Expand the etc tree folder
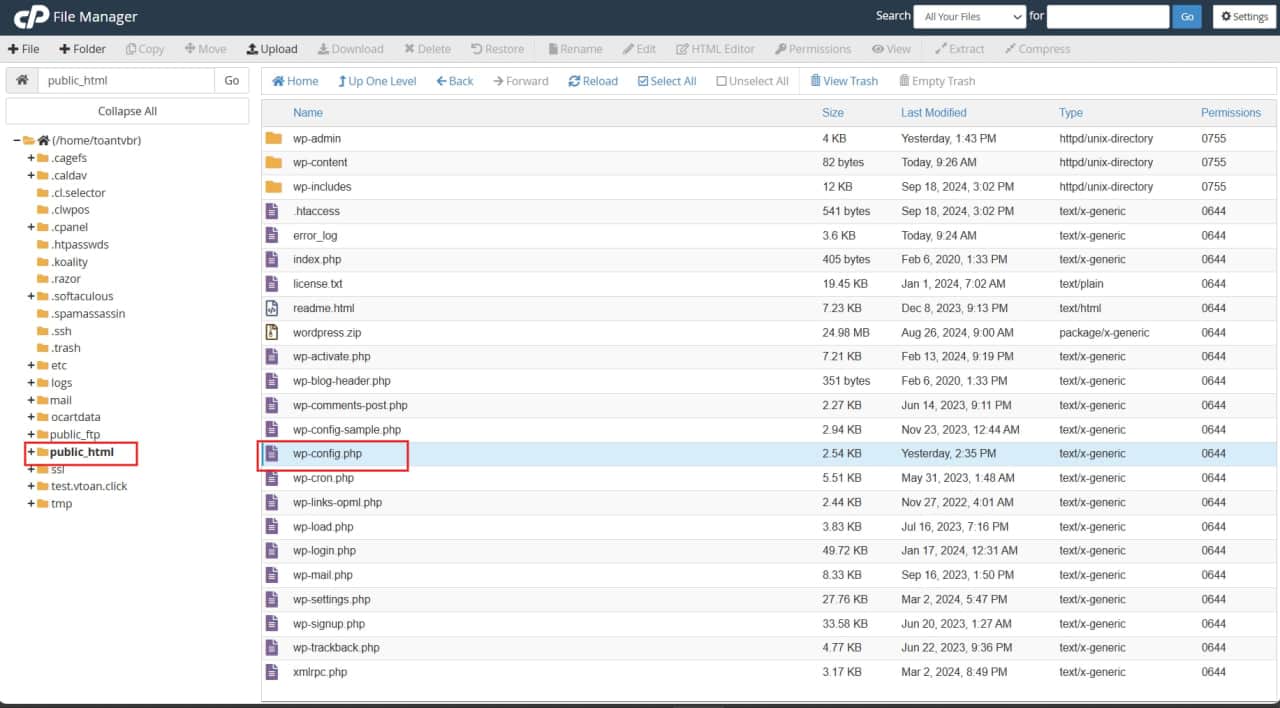The width and height of the screenshot is (1280, 708). [31, 365]
